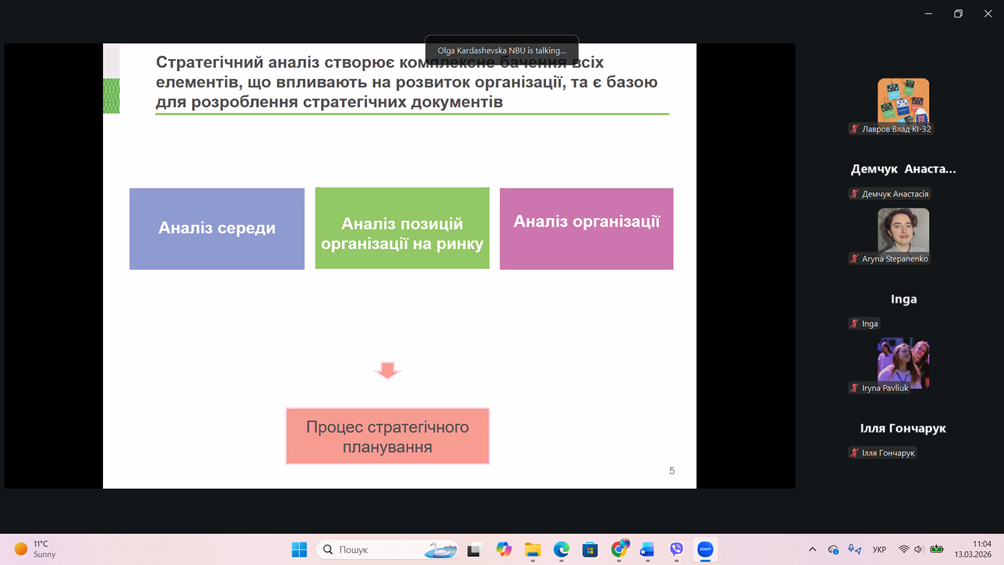The width and height of the screenshot is (1004, 565).
Task: Click muted mic icon for Iryna Pavliuk
Action: [854, 388]
